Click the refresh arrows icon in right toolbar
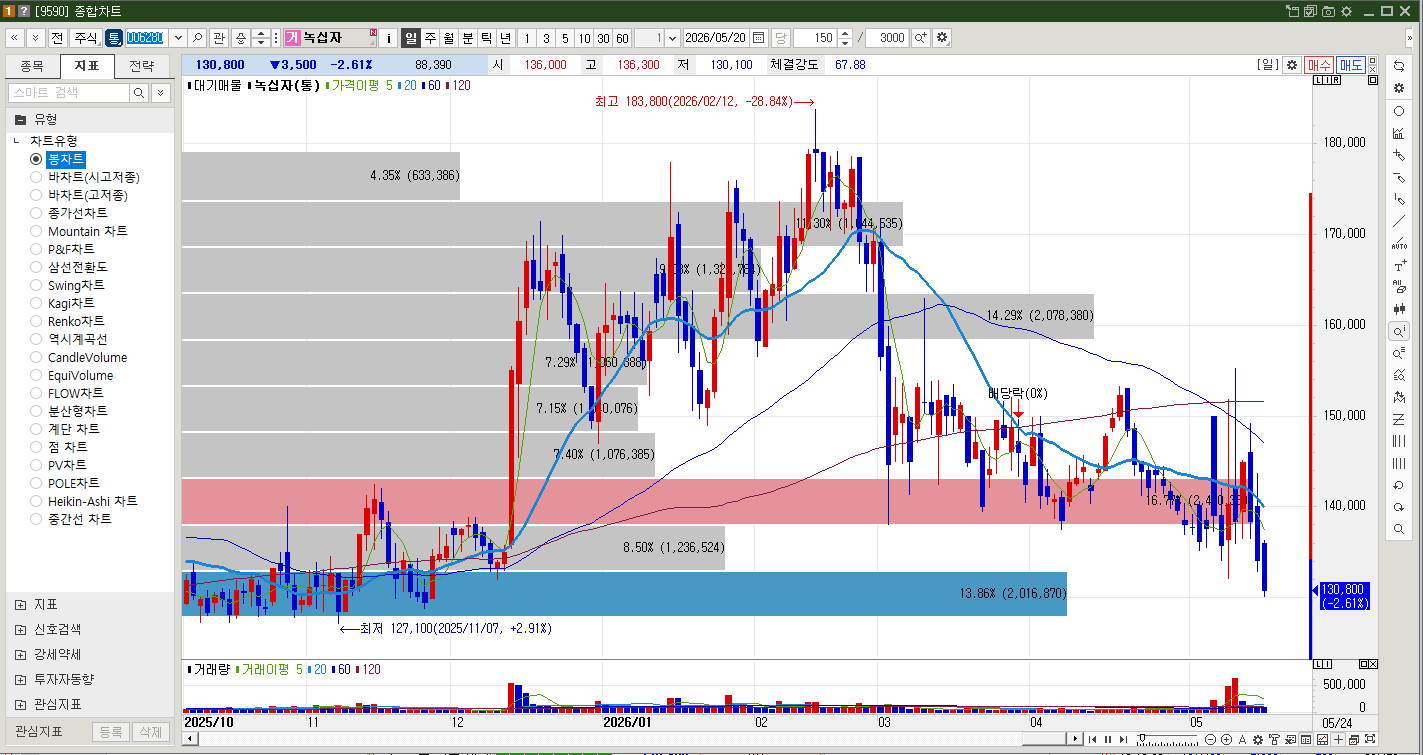The width and height of the screenshot is (1423, 755). [1399, 65]
